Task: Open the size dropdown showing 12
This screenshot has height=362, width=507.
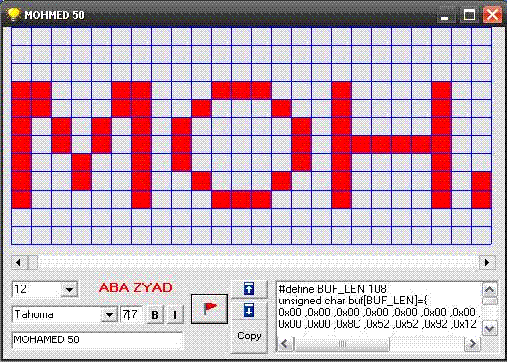Action: (x=69, y=289)
